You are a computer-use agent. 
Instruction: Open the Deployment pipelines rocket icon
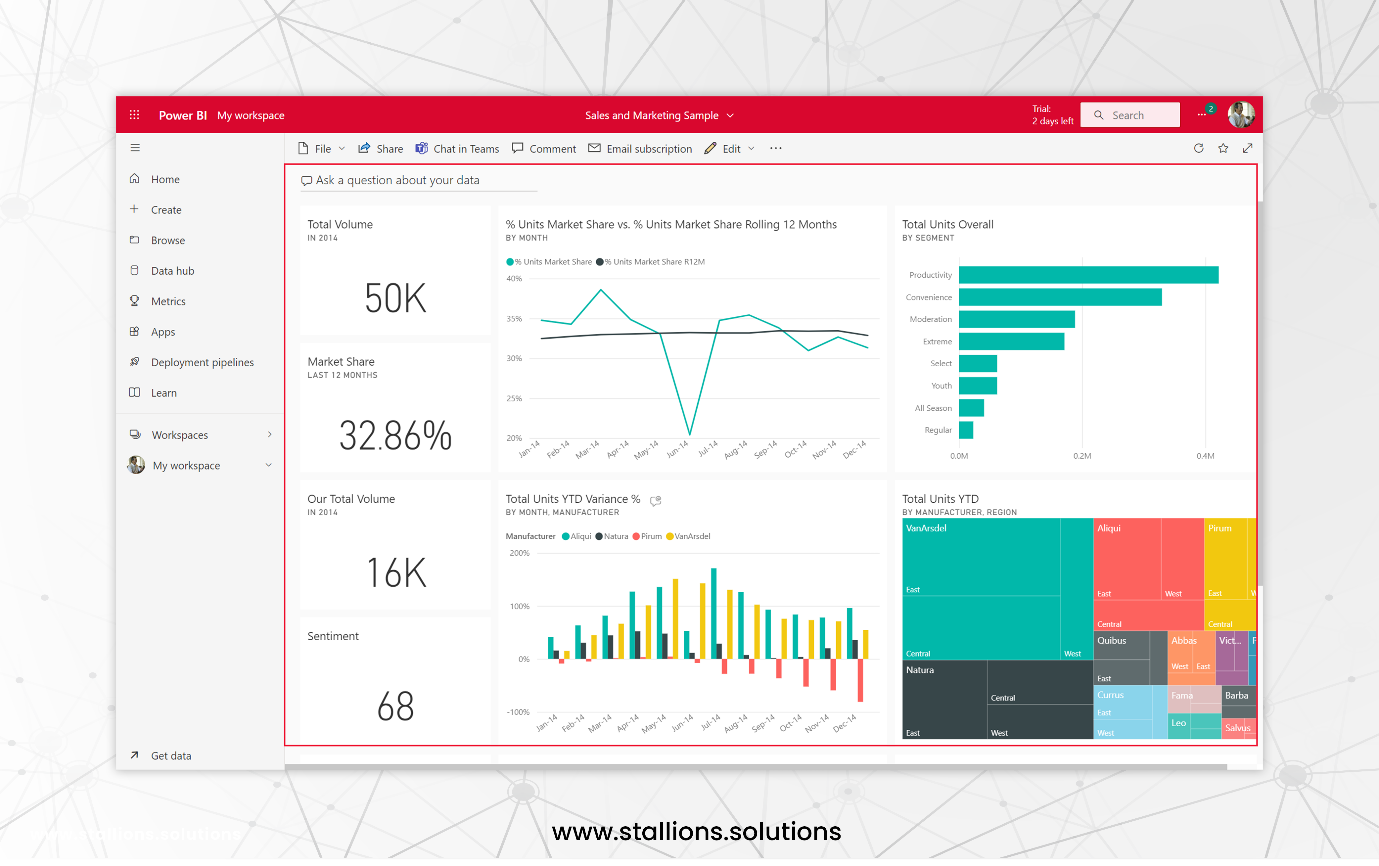[x=135, y=362]
